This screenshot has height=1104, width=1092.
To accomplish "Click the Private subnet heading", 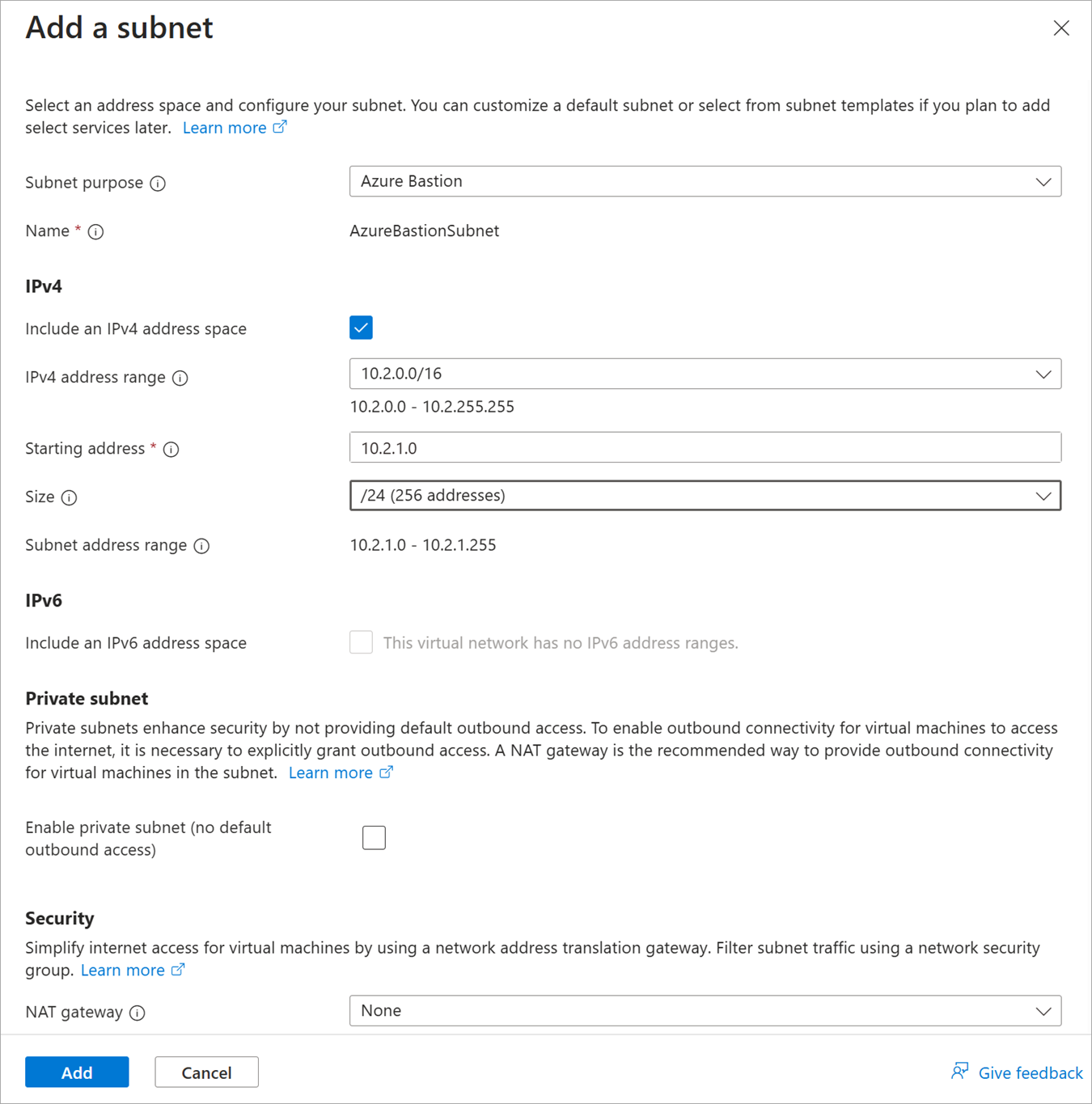I will (87, 698).
